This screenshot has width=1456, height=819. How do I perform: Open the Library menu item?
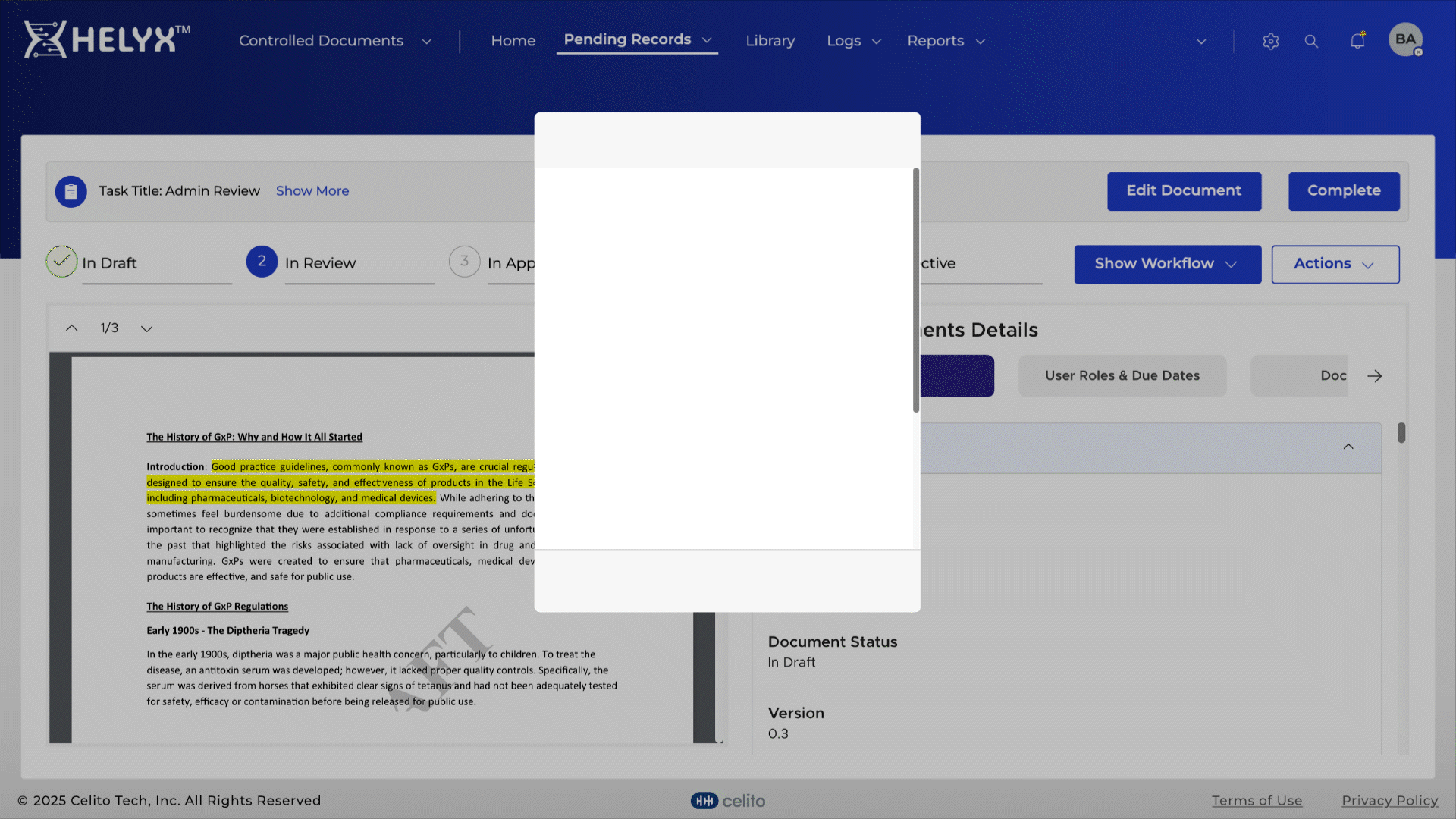(770, 41)
